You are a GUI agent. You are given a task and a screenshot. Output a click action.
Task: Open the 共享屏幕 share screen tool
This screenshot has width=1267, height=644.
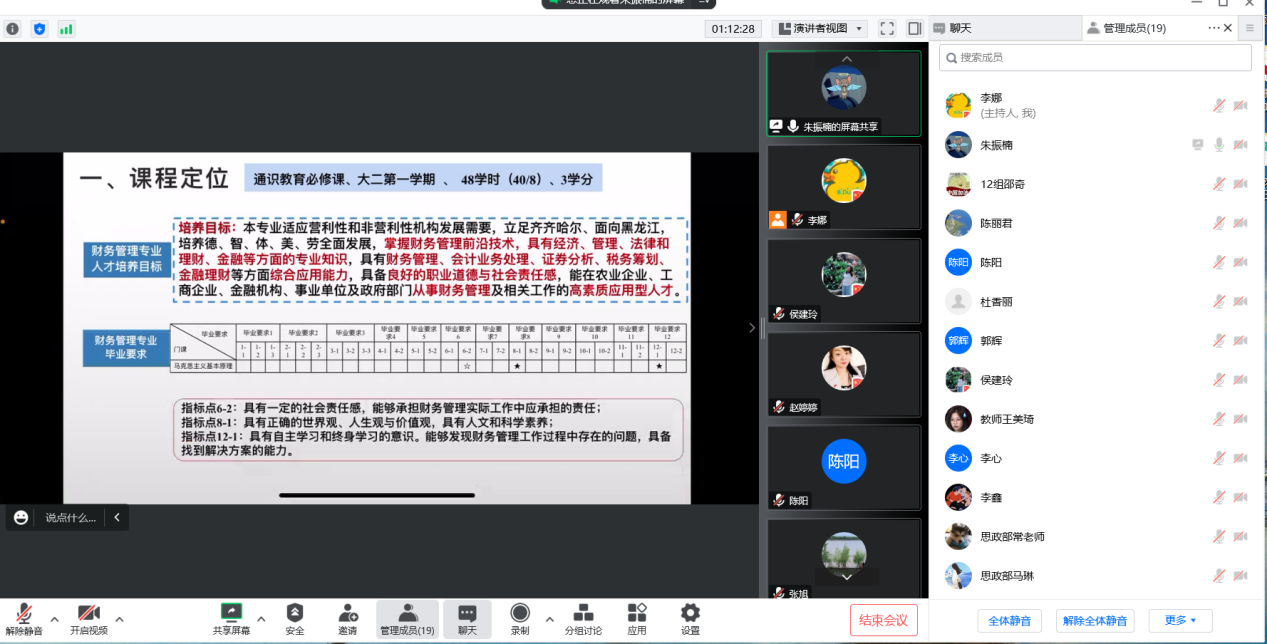[x=231, y=618]
